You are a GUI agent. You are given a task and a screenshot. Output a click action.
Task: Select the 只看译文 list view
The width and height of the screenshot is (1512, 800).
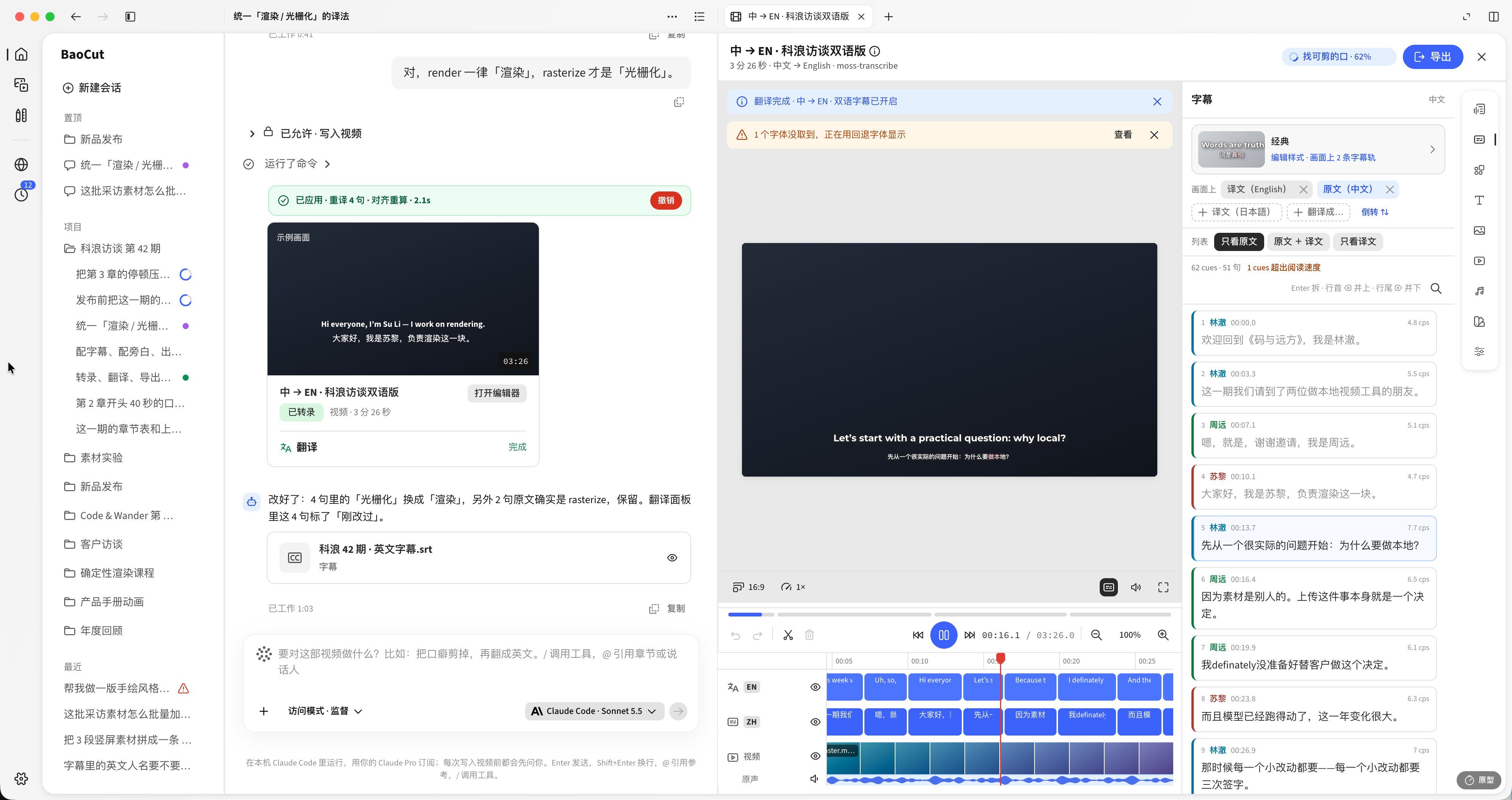click(1358, 242)
